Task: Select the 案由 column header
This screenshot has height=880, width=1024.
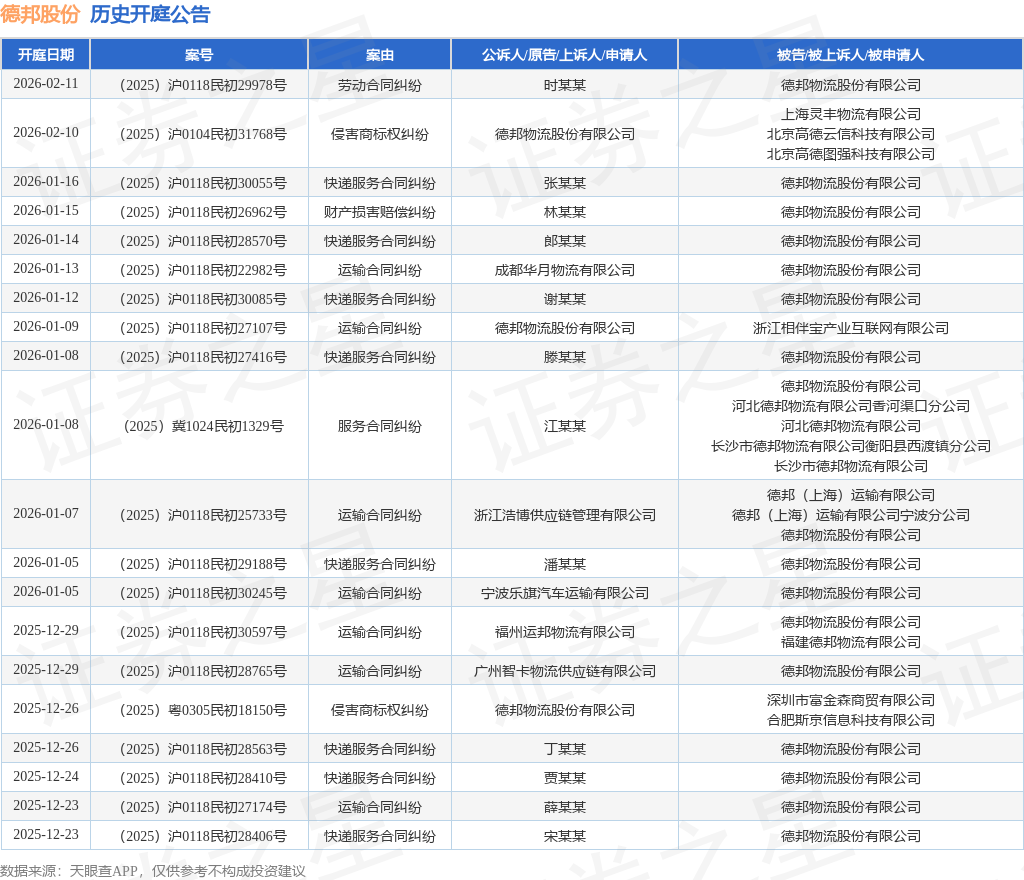Action: pos(379,55)
